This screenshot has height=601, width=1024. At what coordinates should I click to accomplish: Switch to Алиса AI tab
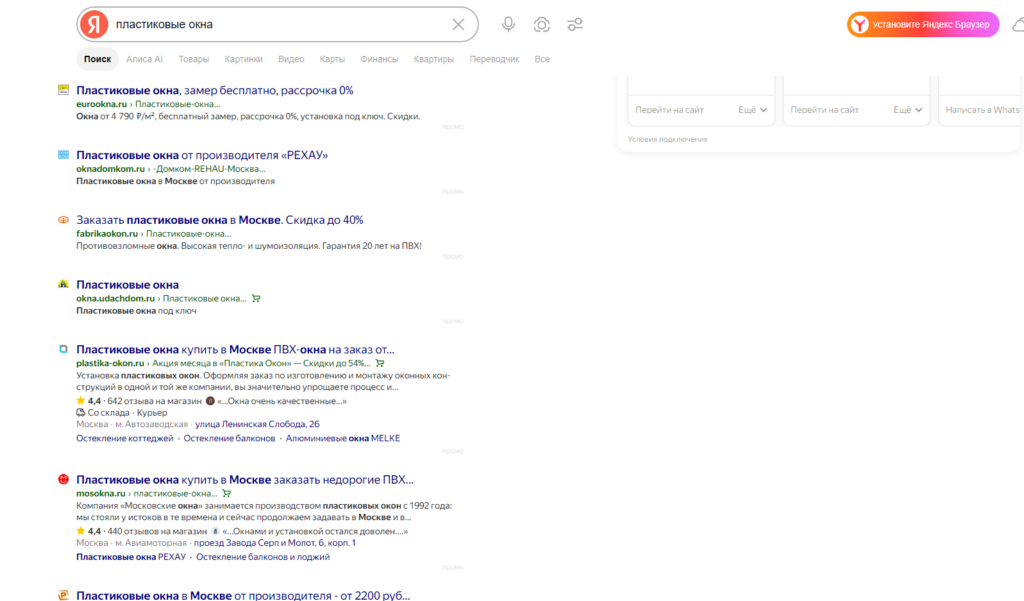coord(144,59)
